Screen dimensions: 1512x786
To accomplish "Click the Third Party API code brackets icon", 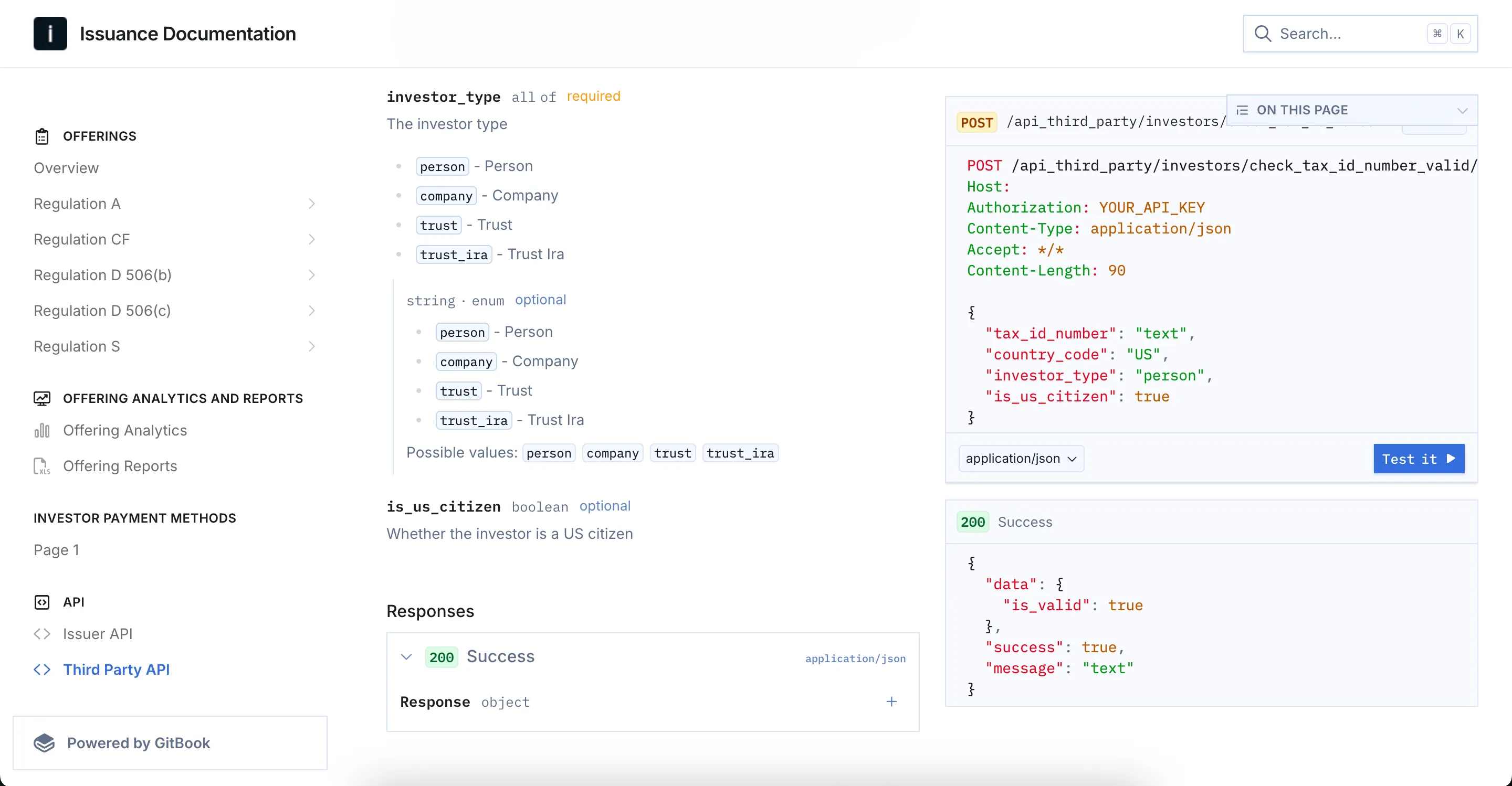I will (41, 670).
